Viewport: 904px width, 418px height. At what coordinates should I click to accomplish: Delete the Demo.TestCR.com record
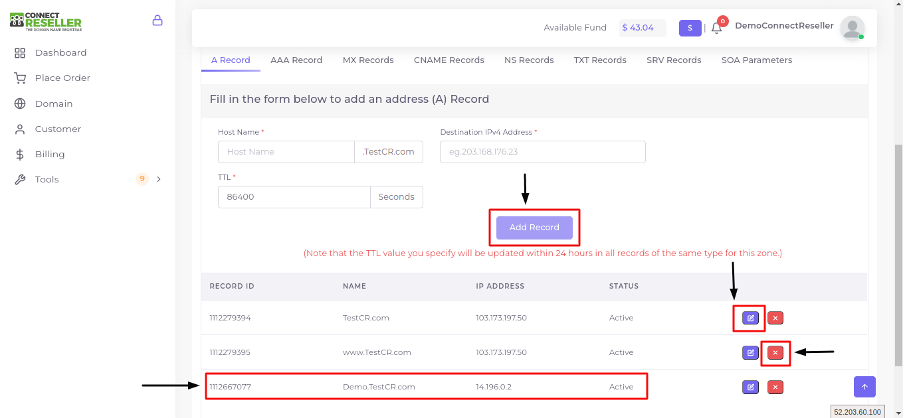[775, 386]
